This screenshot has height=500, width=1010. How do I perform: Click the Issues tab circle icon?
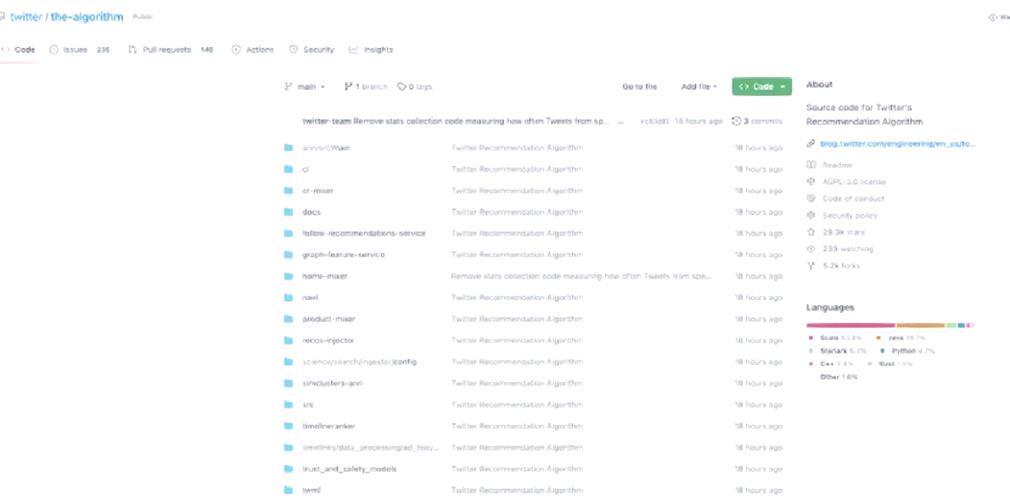tap(53, 50)
